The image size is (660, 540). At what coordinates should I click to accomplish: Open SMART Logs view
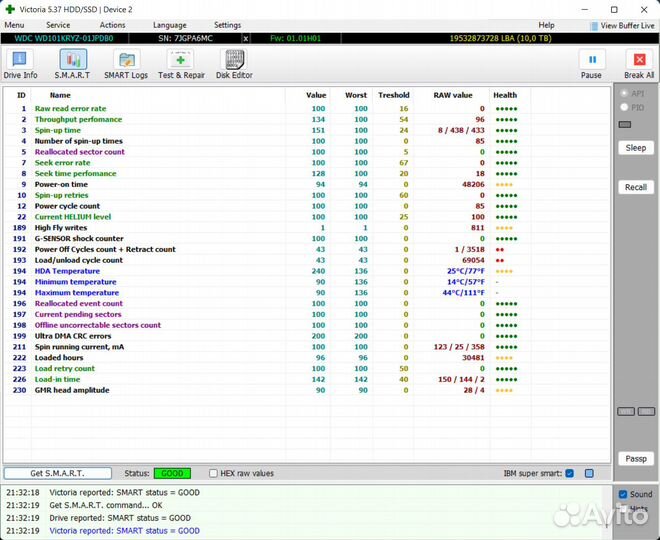click(x=126, y=65)
